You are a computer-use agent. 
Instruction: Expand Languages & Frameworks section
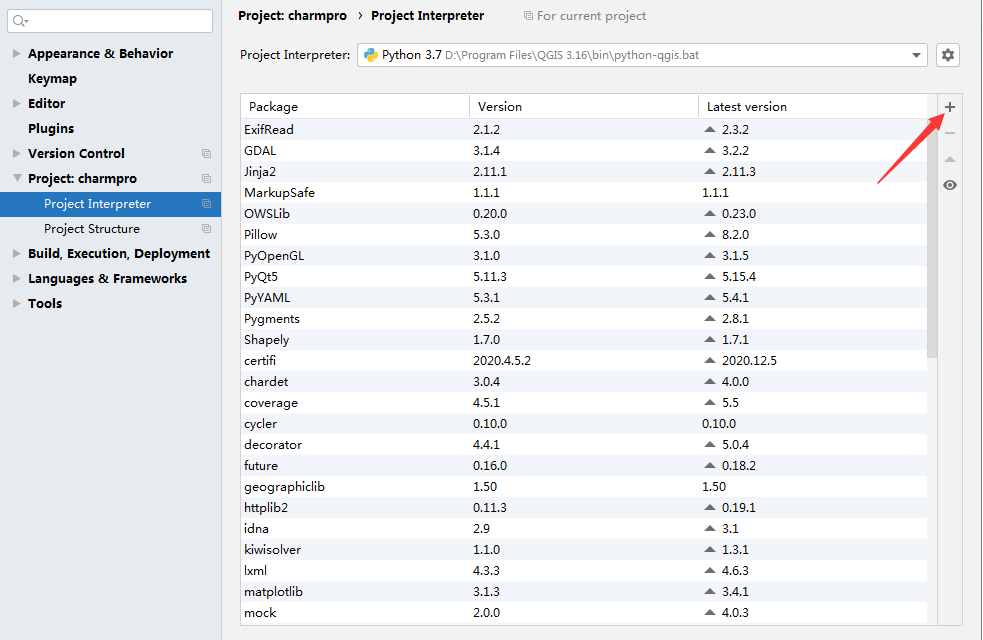[17, 278]
